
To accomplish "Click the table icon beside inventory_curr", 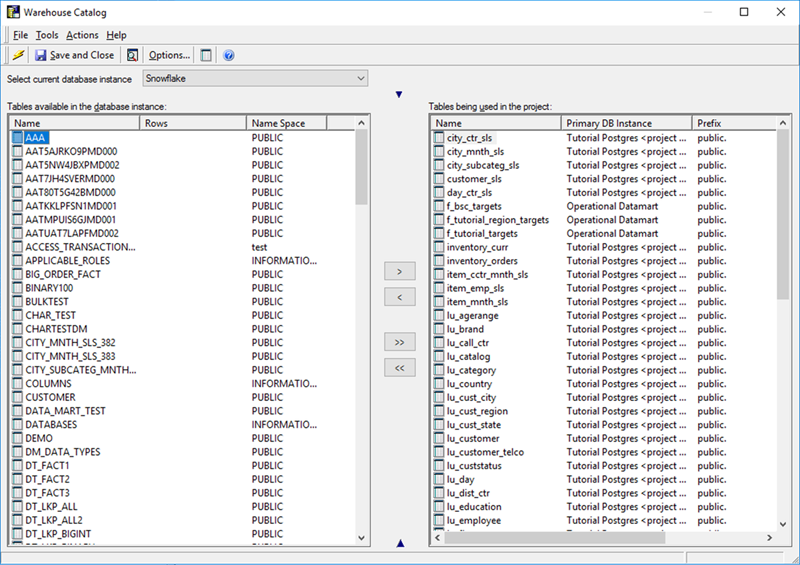I will [x=439, y=247].
